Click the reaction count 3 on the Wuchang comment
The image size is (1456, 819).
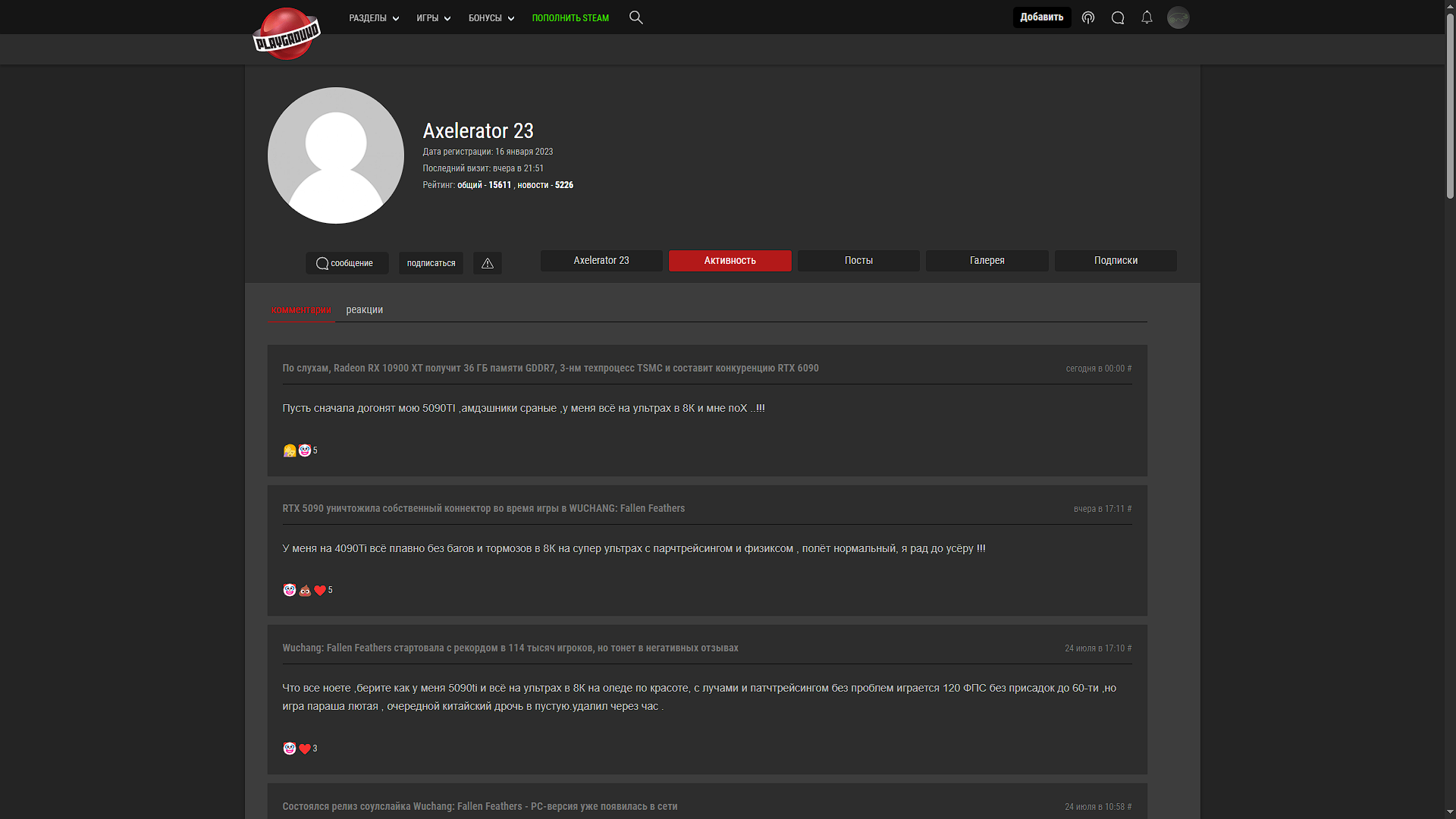pos(315,748)
